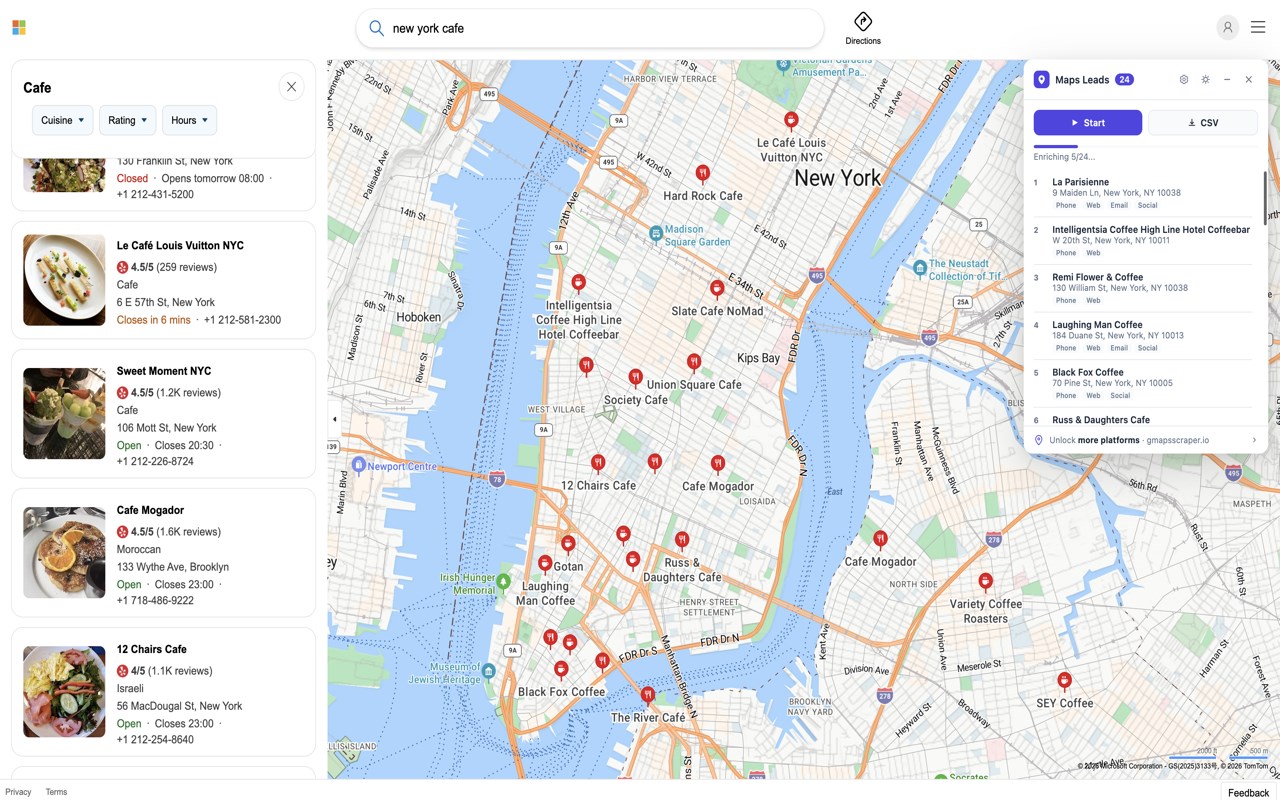This screenshot has width=1280, height=800.
Task: Minimize the Maps Leads panel
Action: 1227,80
